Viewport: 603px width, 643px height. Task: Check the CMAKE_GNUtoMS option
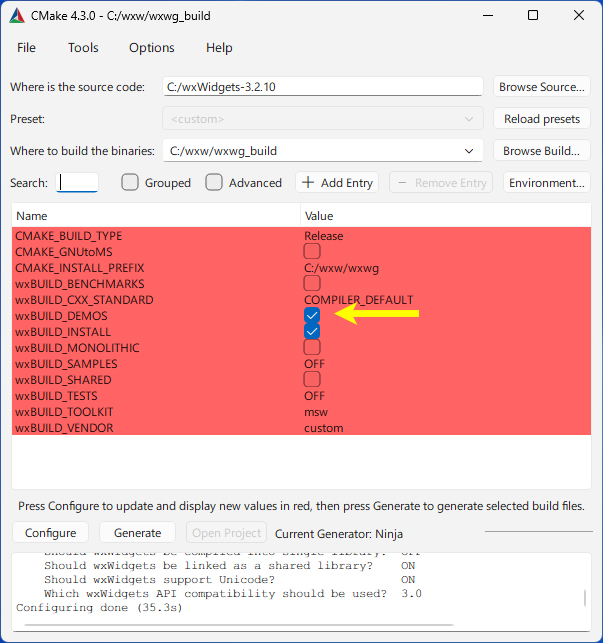(x=312, y=251)
